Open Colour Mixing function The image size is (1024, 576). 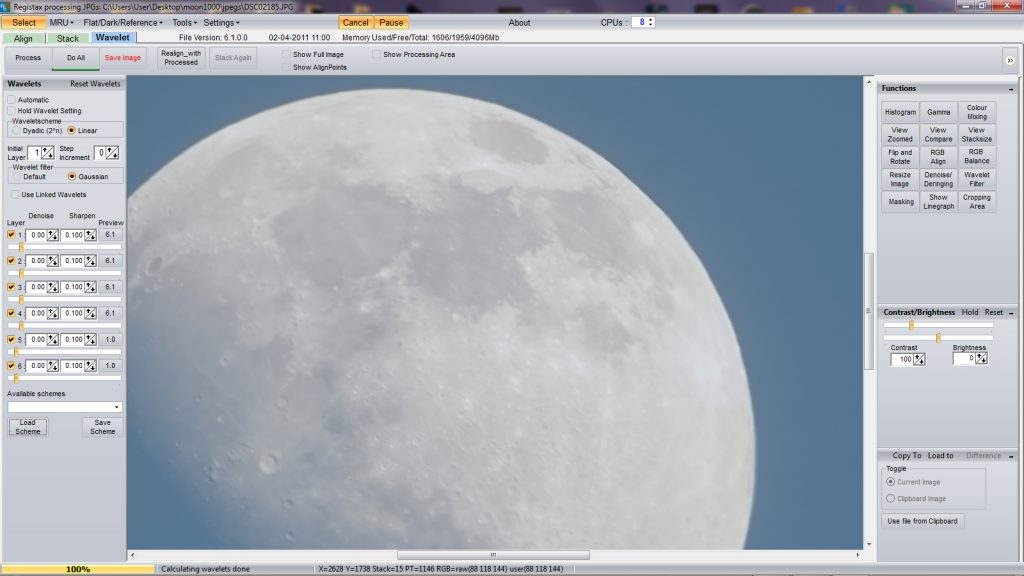pyautogui.click(x=977, y=112)
